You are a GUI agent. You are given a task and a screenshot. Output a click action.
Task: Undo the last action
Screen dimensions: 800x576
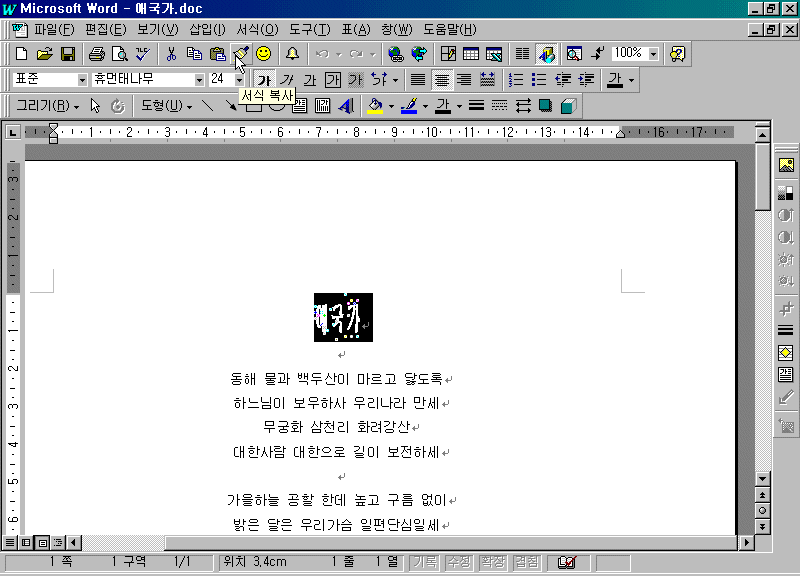tap(322, 54)
